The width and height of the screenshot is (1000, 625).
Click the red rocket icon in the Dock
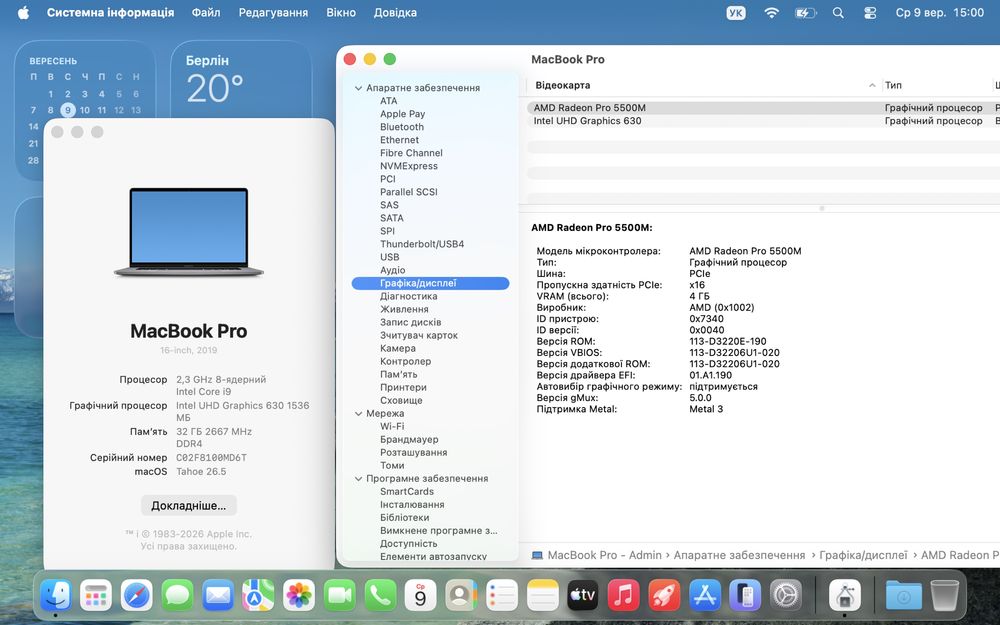click(665, 596)
